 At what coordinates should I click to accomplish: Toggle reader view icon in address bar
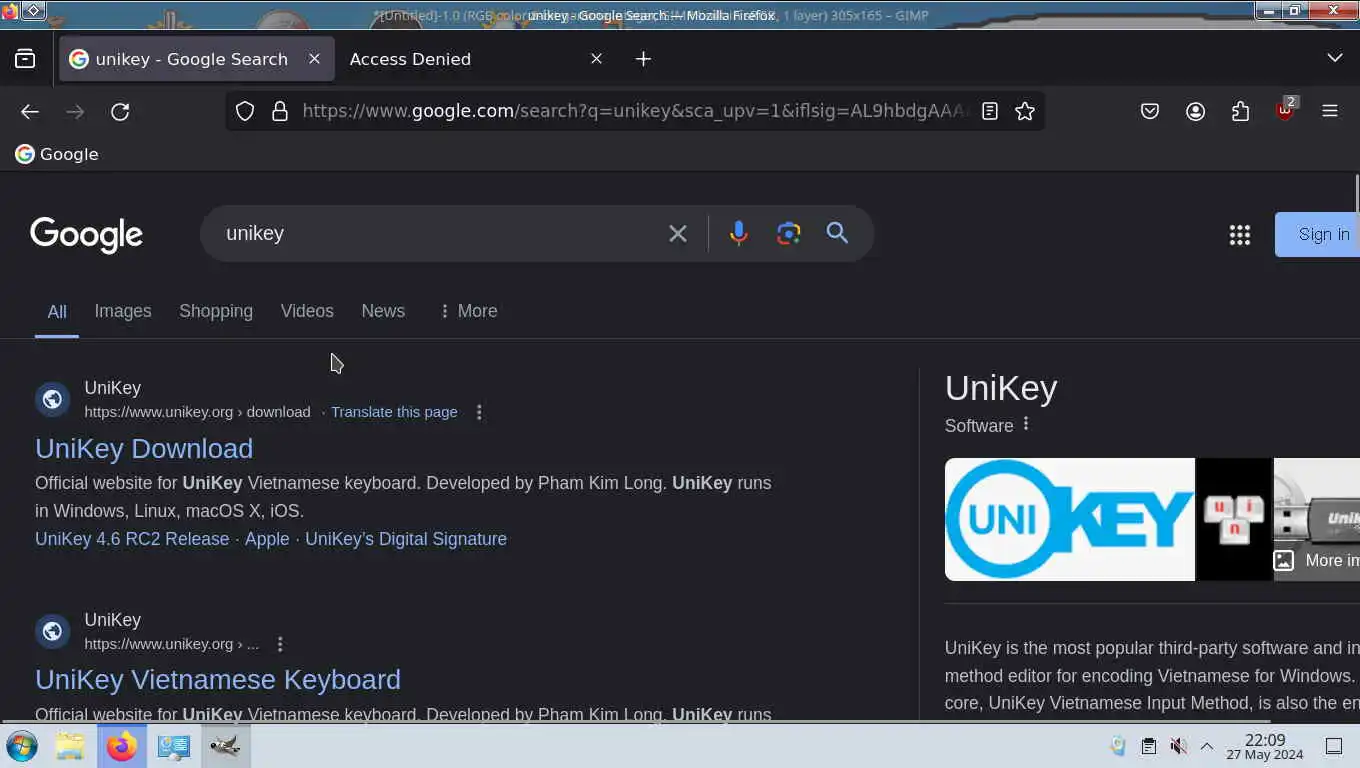coord(990,111)
